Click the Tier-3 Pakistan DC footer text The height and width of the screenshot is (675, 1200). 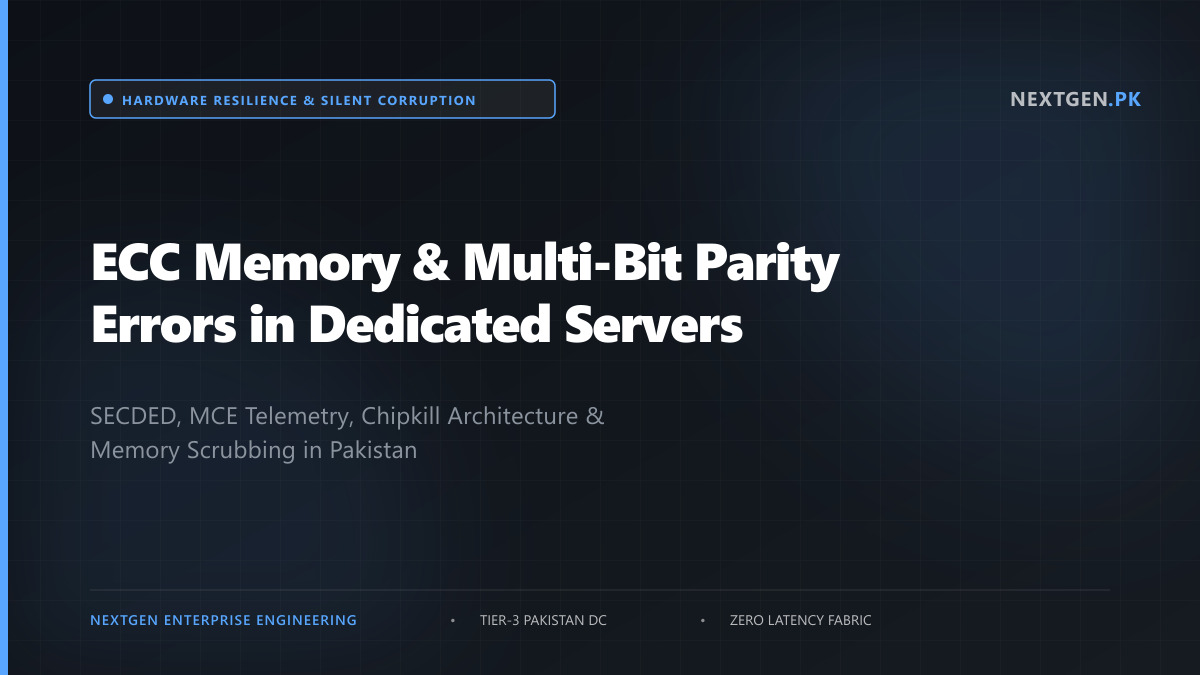[x=543, y=620]
